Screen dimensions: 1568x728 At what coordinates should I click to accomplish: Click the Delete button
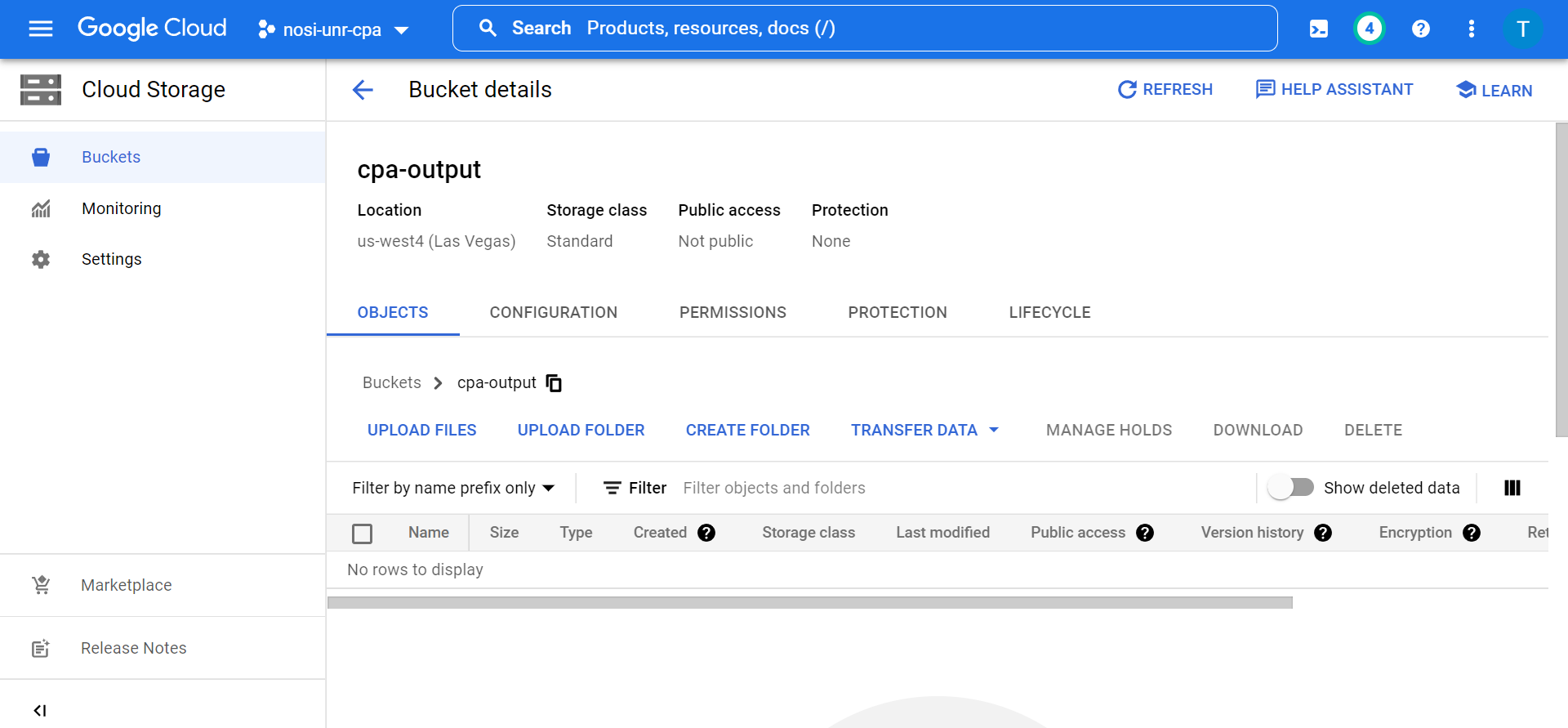(x=1373, y=430)
